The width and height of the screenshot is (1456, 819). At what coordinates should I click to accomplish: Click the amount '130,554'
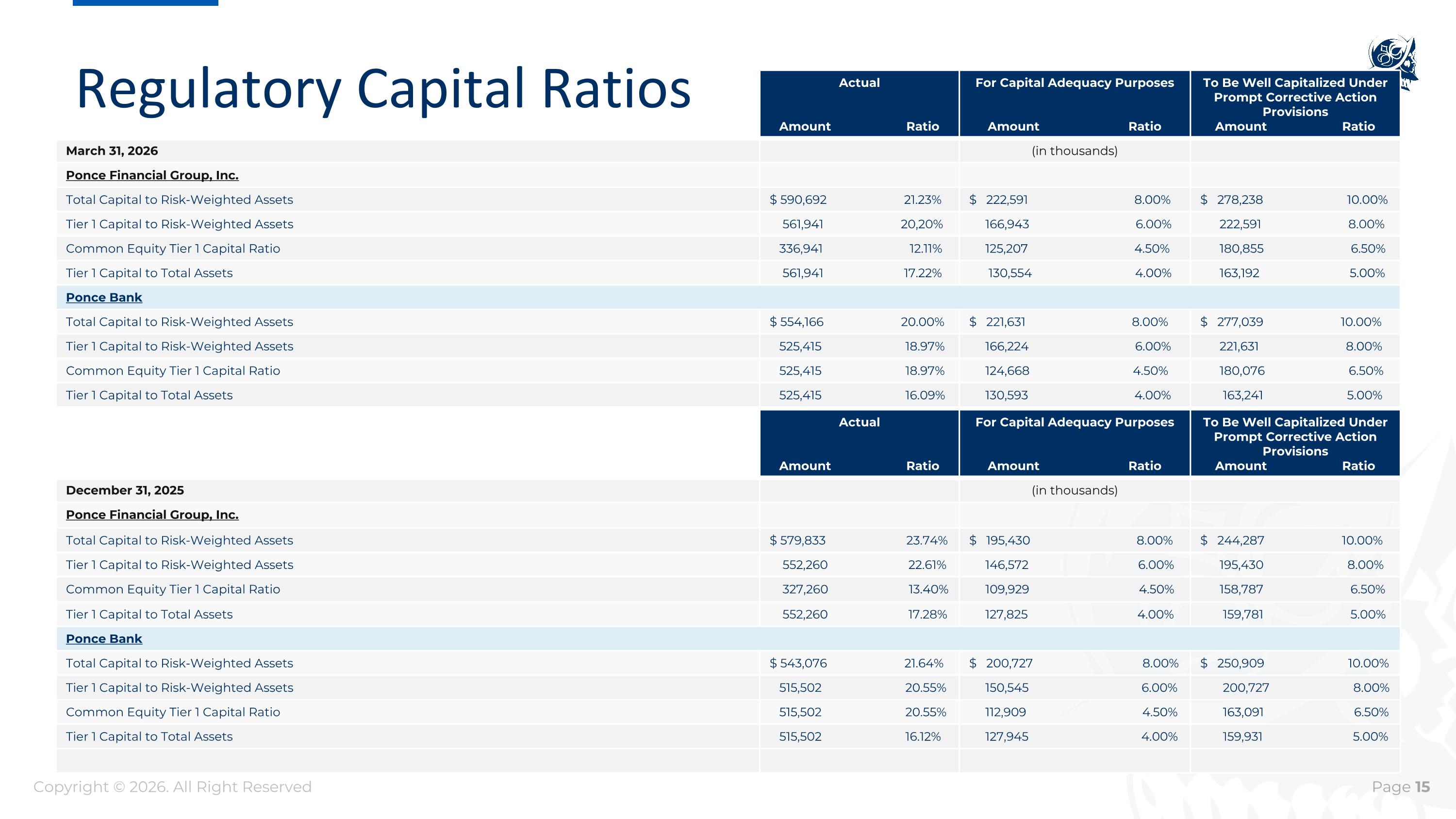[1010, 273]
